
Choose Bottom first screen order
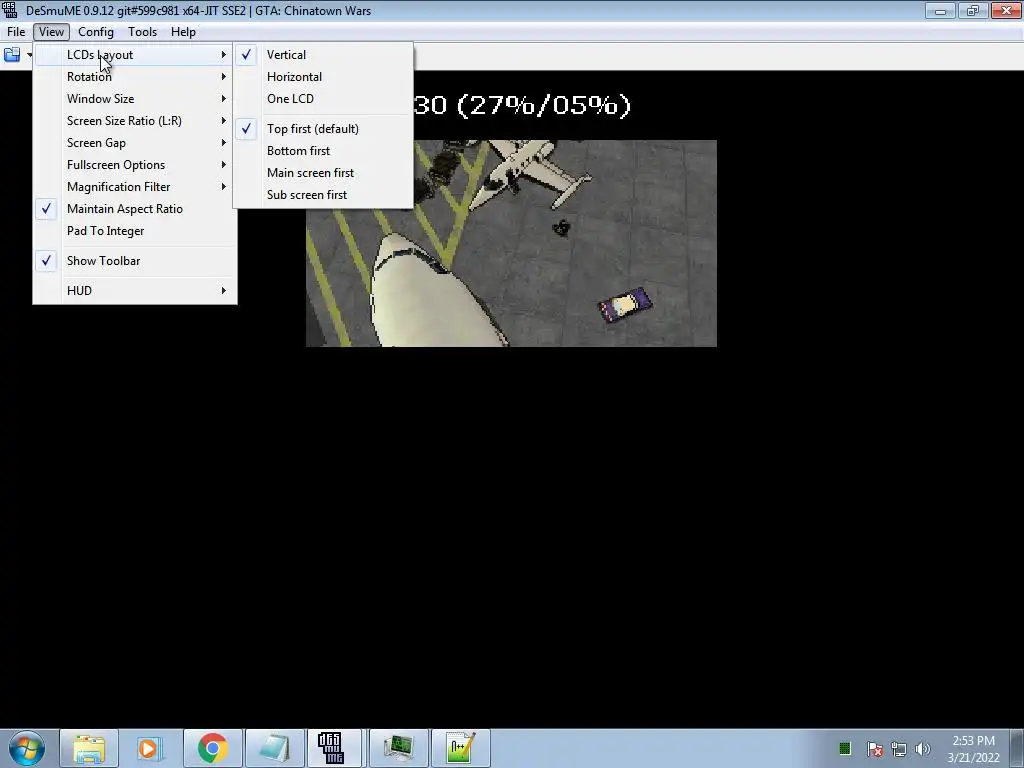pos(323,151)
